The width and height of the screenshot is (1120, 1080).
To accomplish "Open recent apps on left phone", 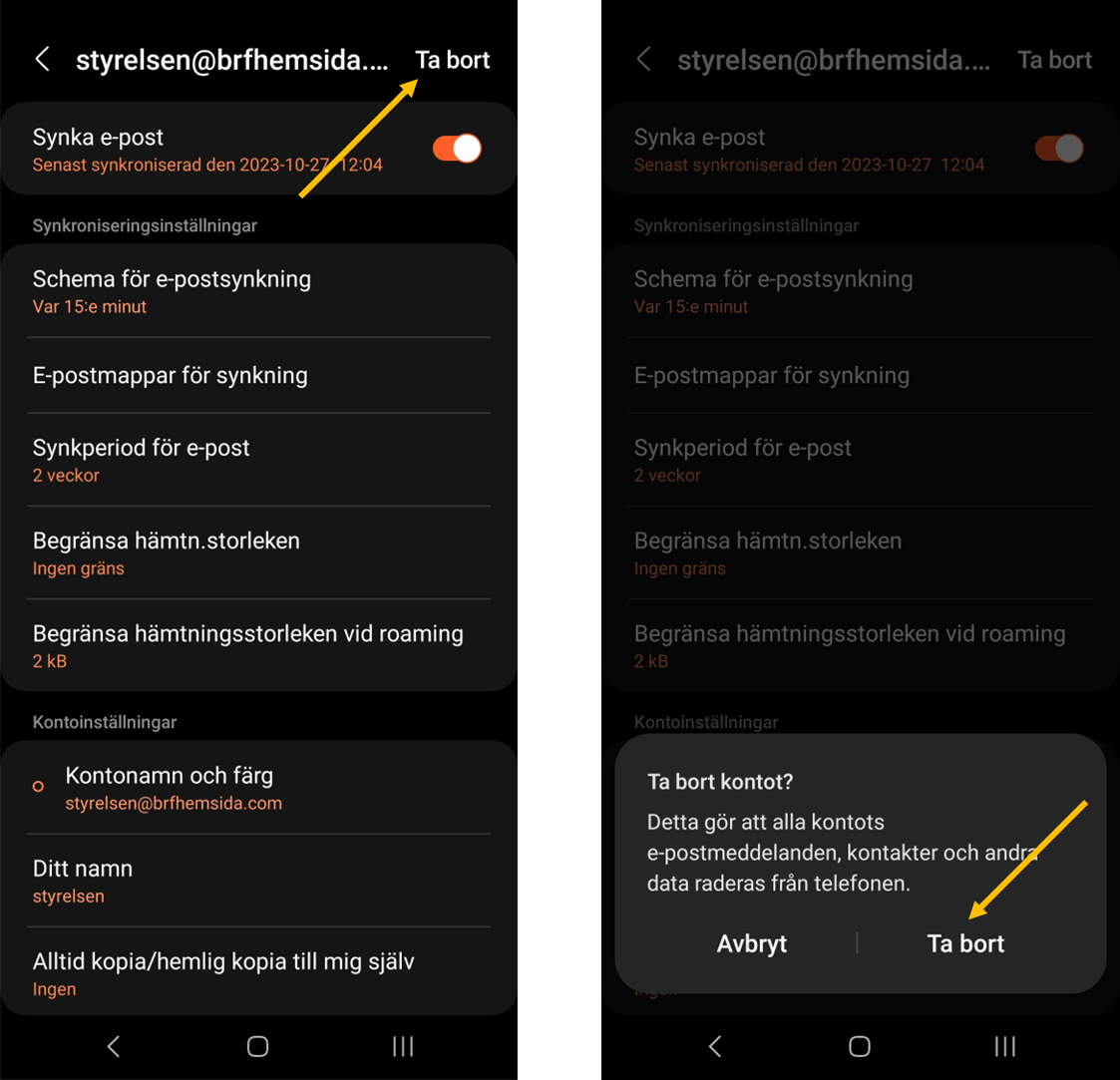I will (x=403, y=1046).
